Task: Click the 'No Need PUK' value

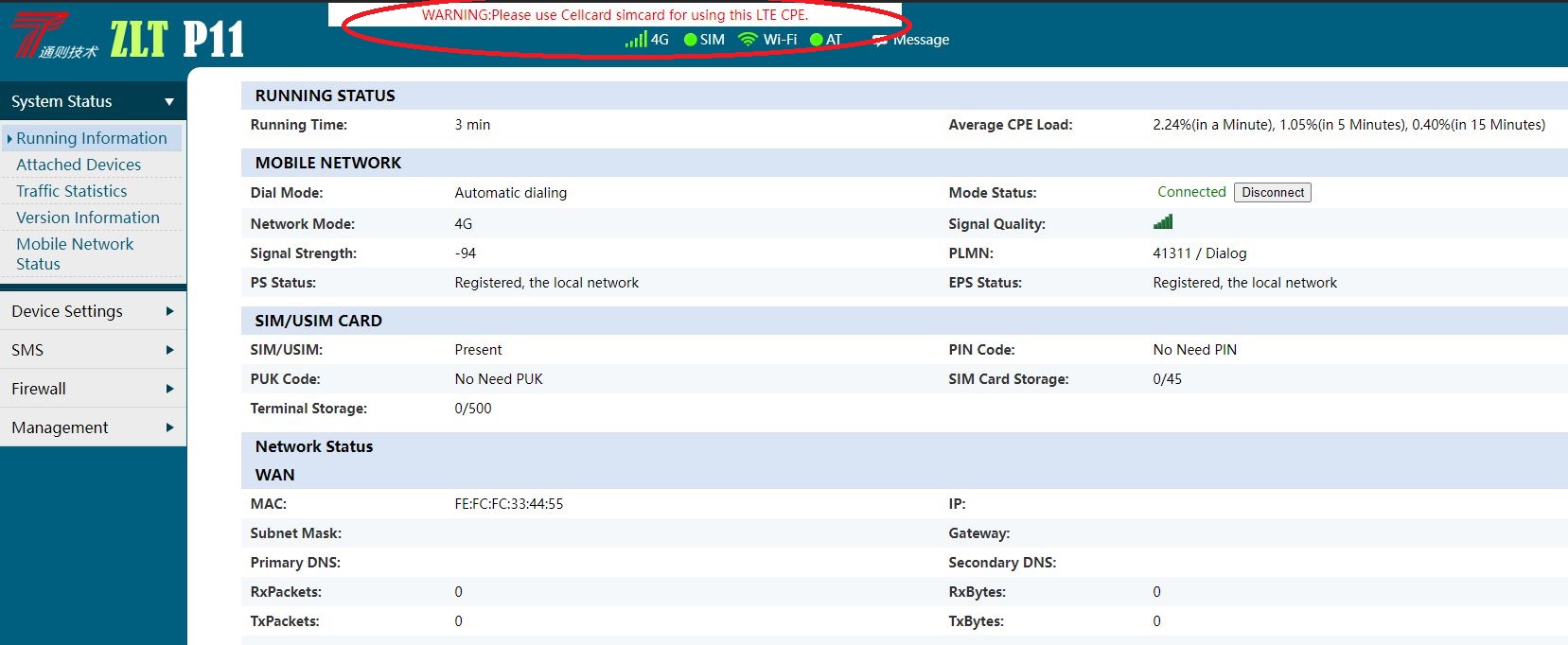Action: [x=499, y=379]
